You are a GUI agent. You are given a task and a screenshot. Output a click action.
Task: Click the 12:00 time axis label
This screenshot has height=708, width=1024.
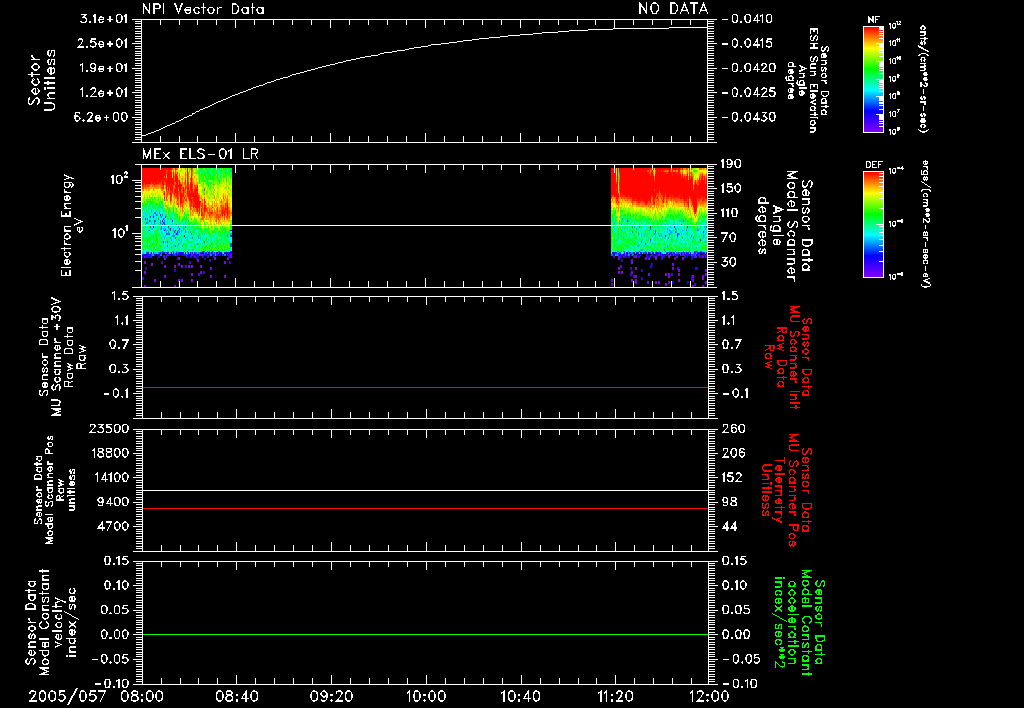pos(709,697)
